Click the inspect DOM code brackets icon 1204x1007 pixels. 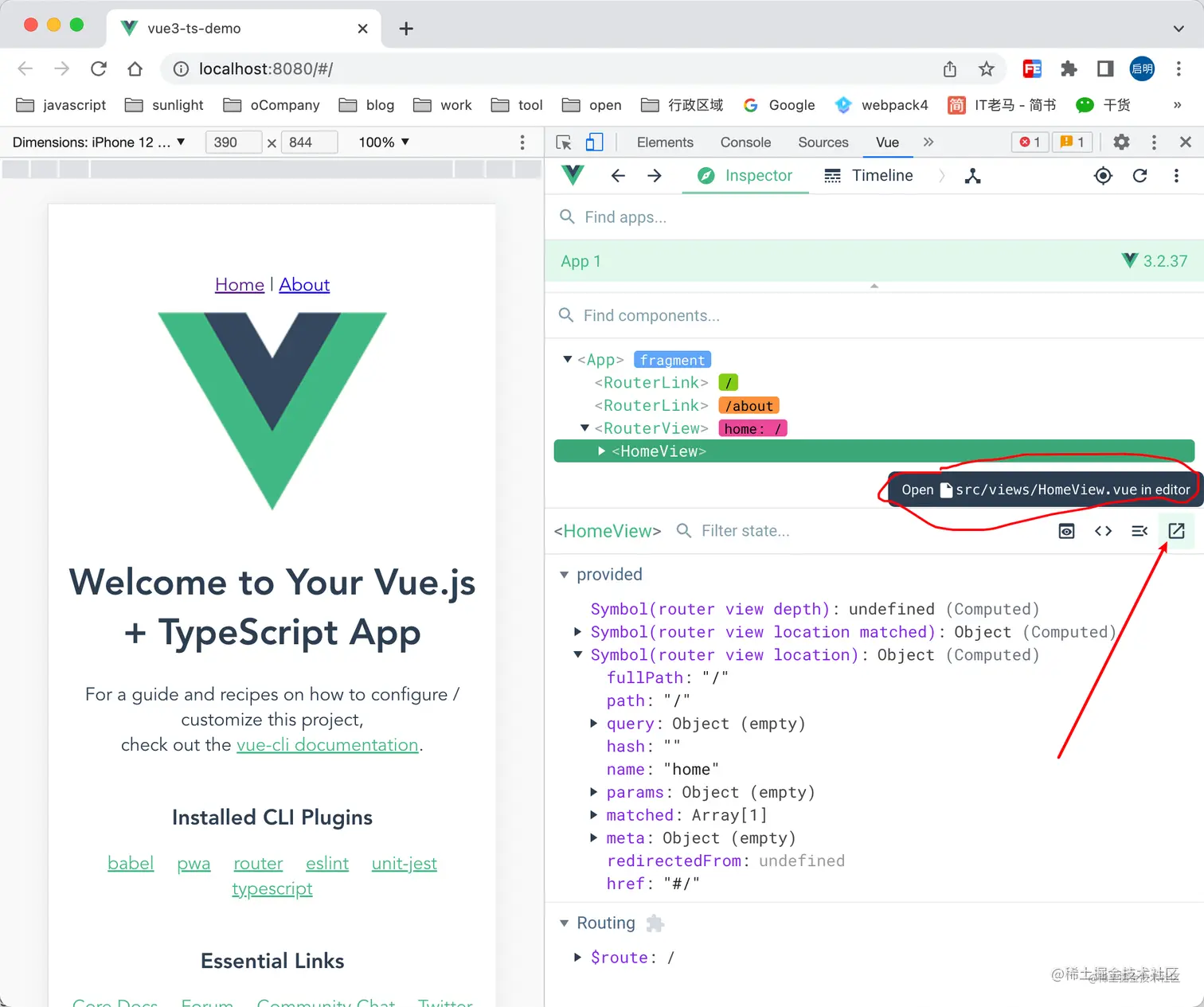pyautogui.click(x=1103, y=531)
